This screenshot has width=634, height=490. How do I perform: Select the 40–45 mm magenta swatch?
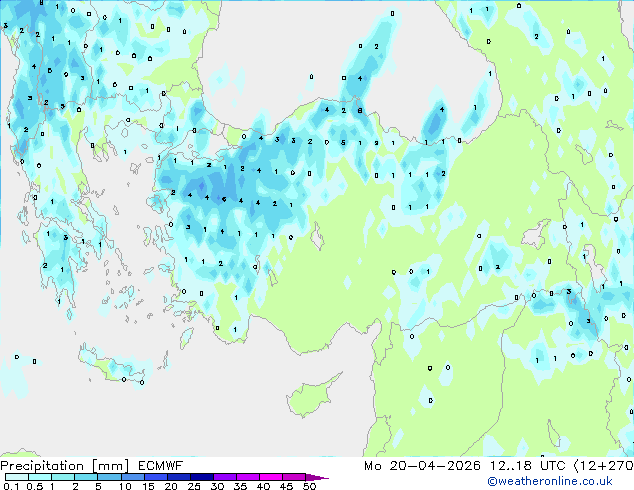[271, 477]
